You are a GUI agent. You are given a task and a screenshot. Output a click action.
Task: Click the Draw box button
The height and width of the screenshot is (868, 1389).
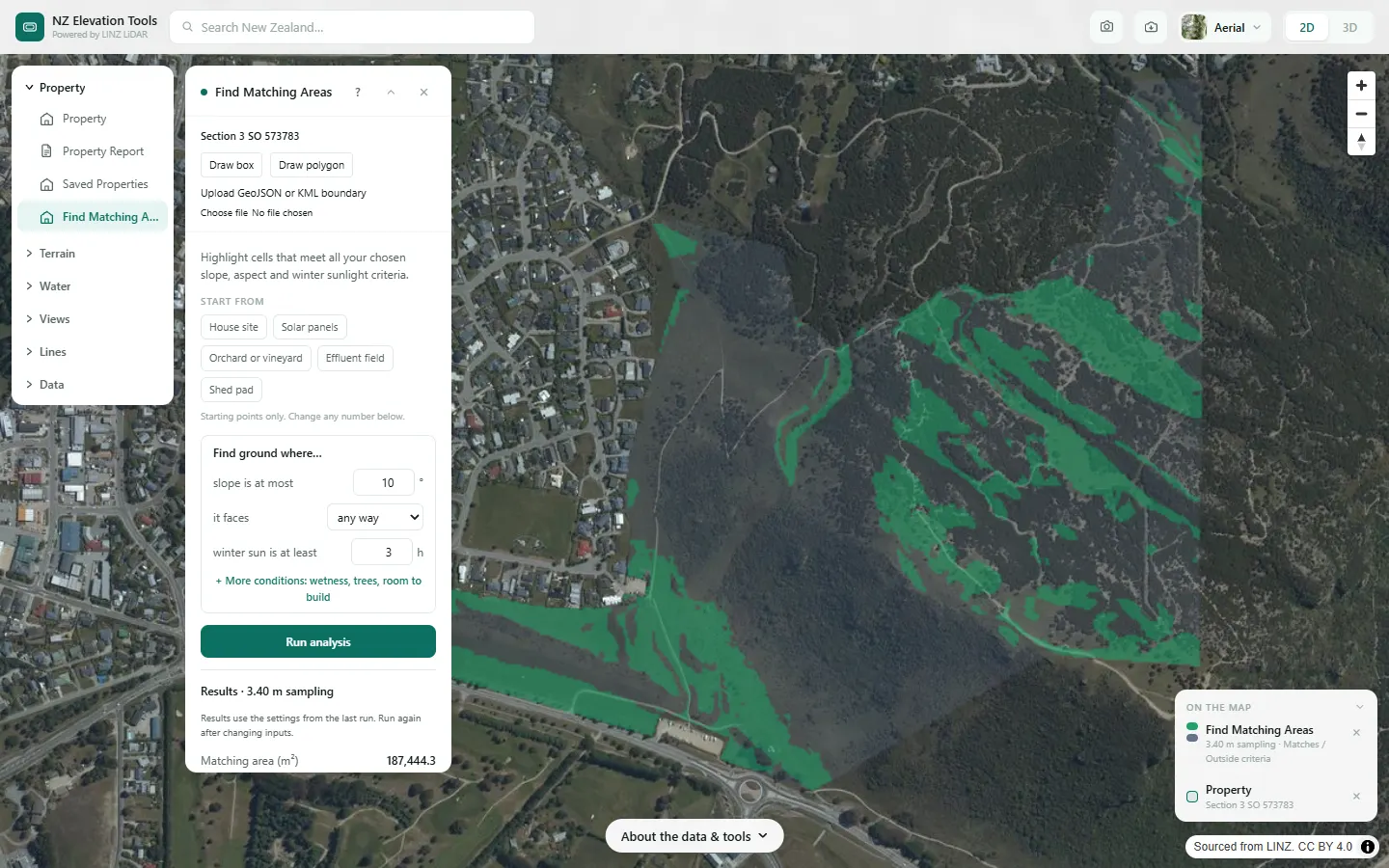click(x=231, y=165)
